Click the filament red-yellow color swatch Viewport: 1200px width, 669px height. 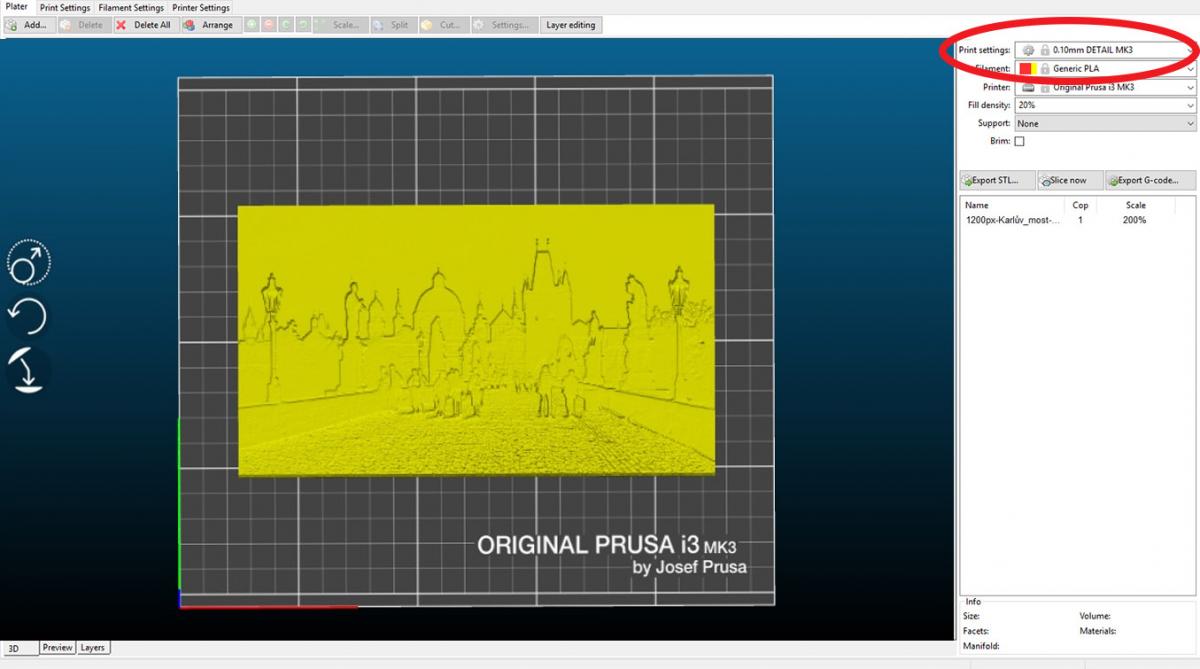1027,69
